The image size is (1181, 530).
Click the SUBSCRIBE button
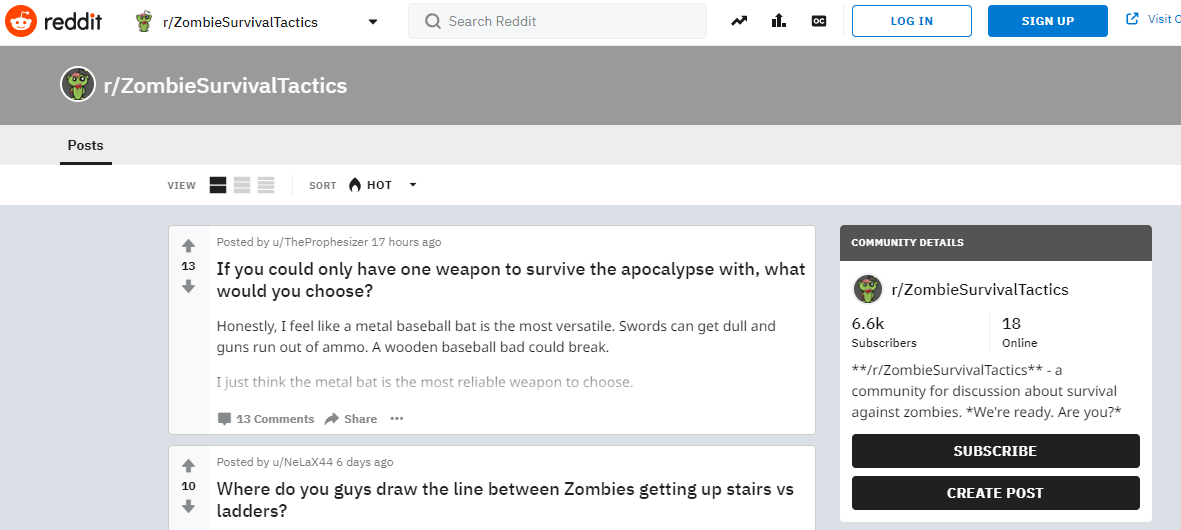pos(995,451)
